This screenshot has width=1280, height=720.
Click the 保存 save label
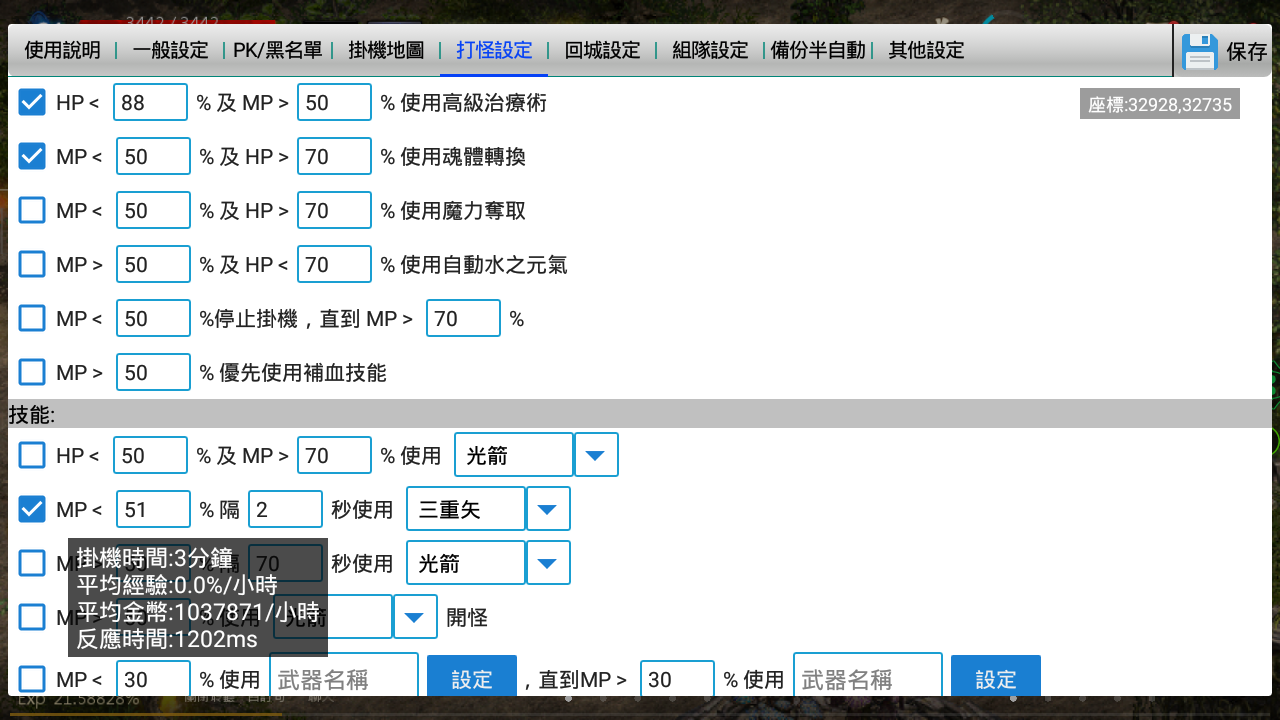tap(1246, 52)
